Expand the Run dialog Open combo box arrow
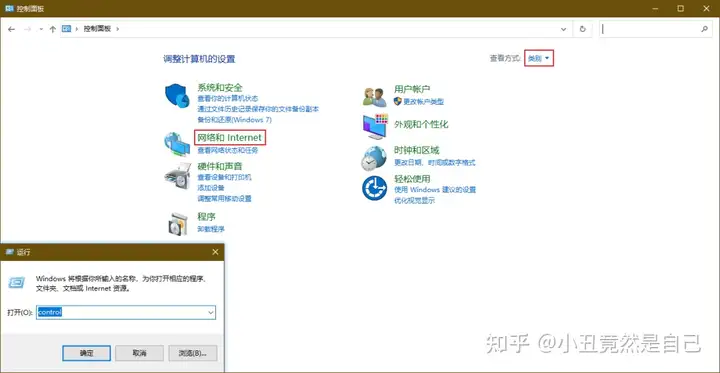The image size is (720, 373). (211, 312)
